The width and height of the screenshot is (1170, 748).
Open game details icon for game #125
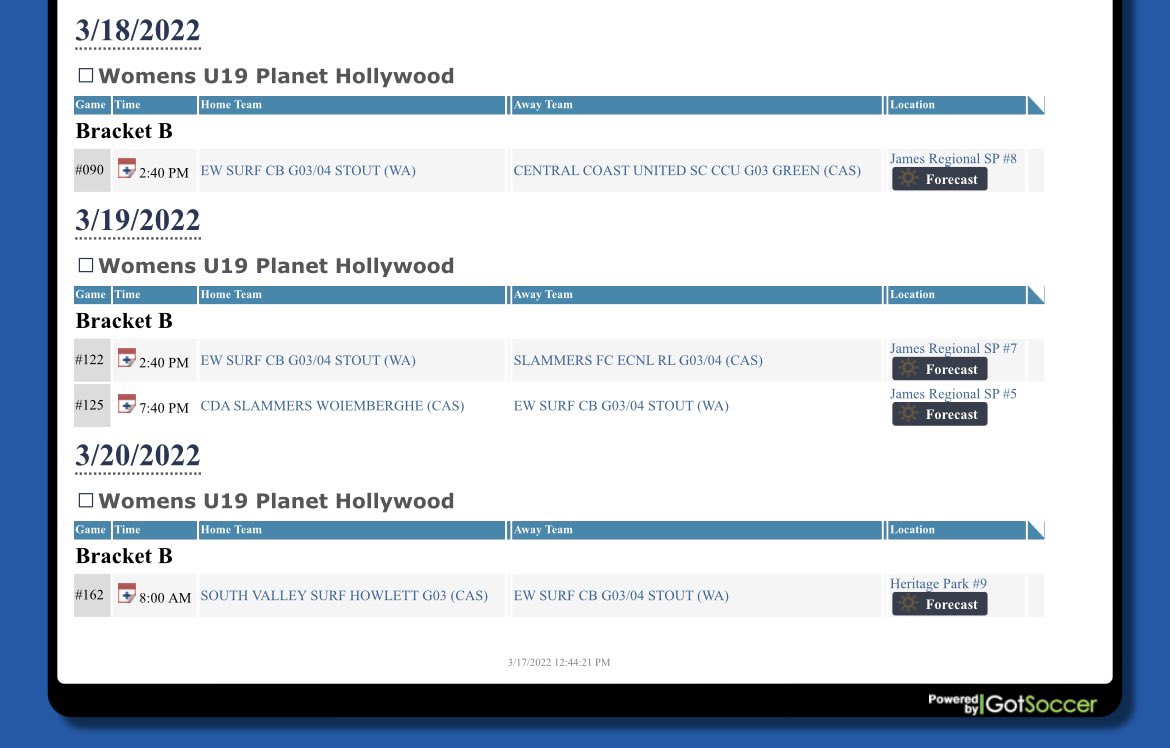click(127, 404)
